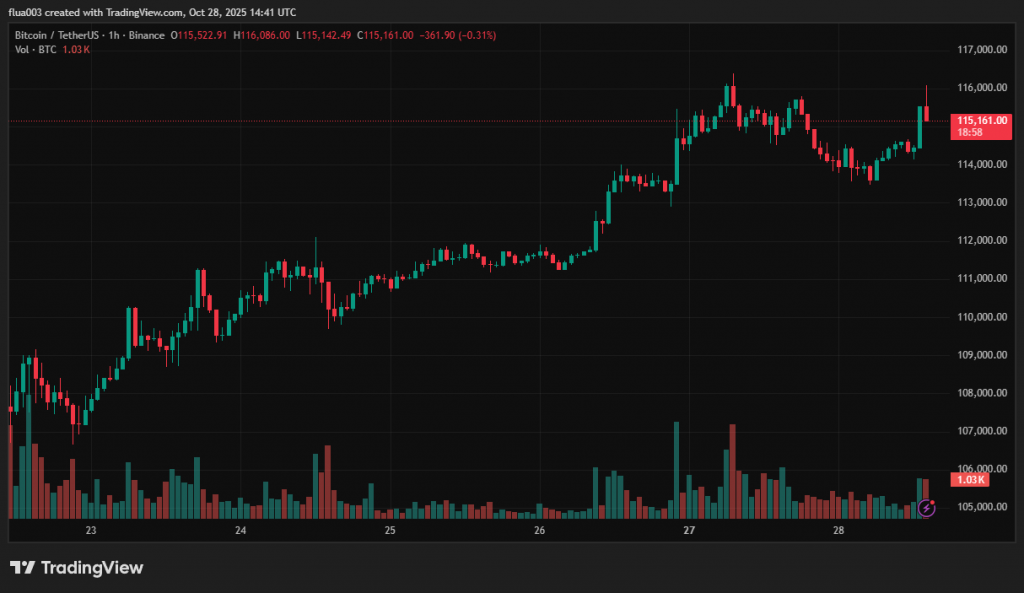1024x593 pixels.
Task: Click the Binance exchange name in legend
Action: 145,35
